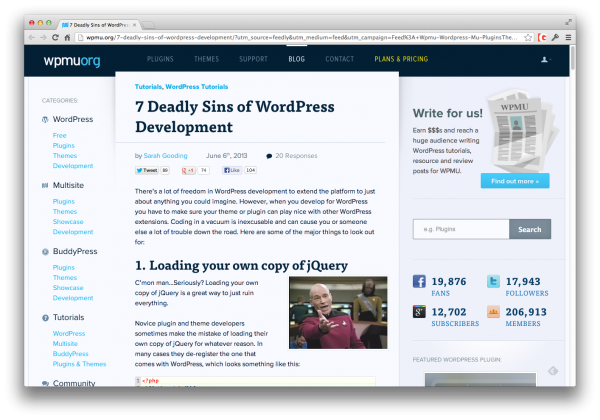This screenshot has height=420, width=600.
Task: Open Multisite link under Tutorials
Action: coord(65,344)
